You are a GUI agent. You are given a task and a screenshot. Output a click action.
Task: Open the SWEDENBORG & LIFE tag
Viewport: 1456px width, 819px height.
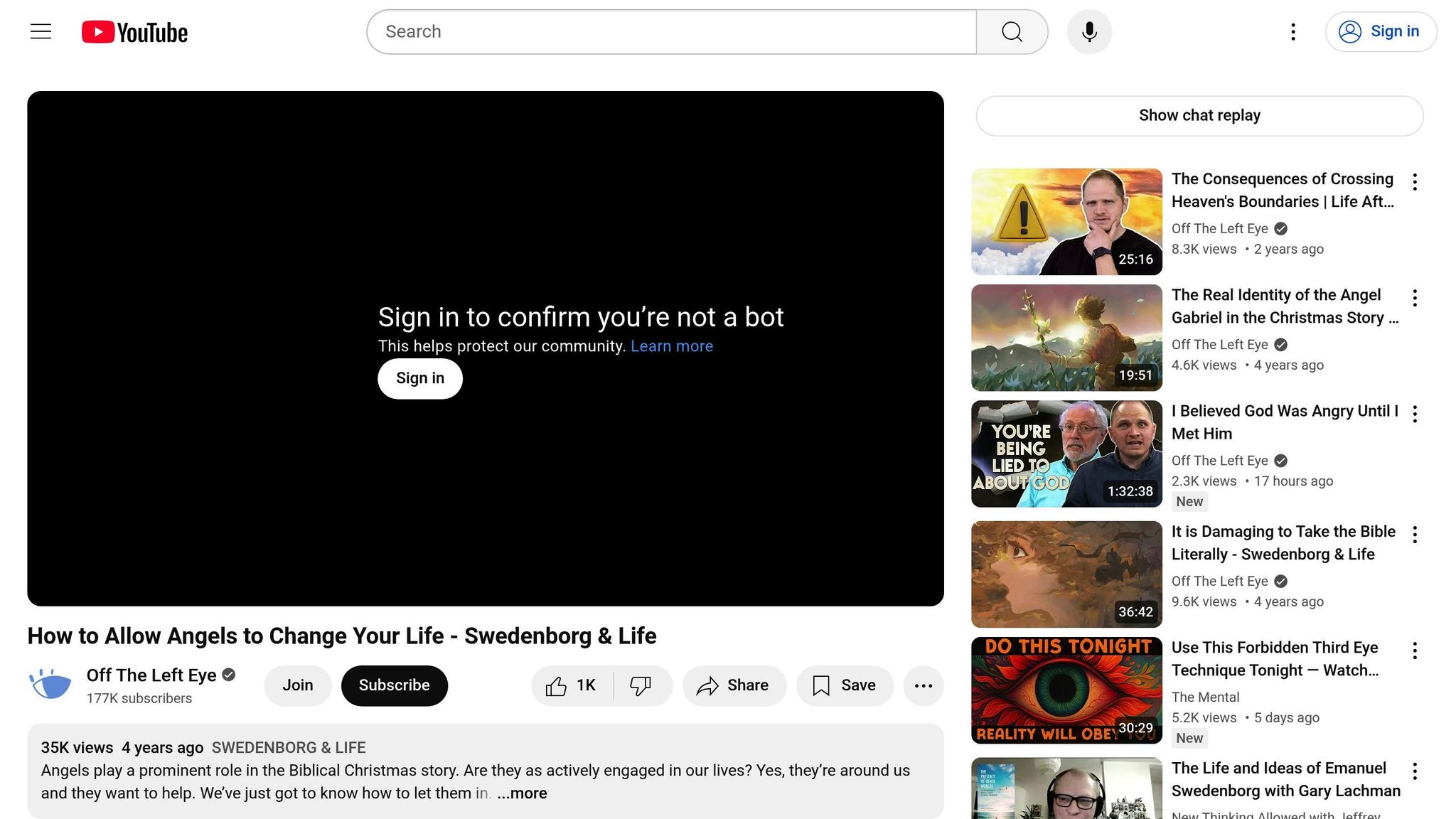click(289, 748)
